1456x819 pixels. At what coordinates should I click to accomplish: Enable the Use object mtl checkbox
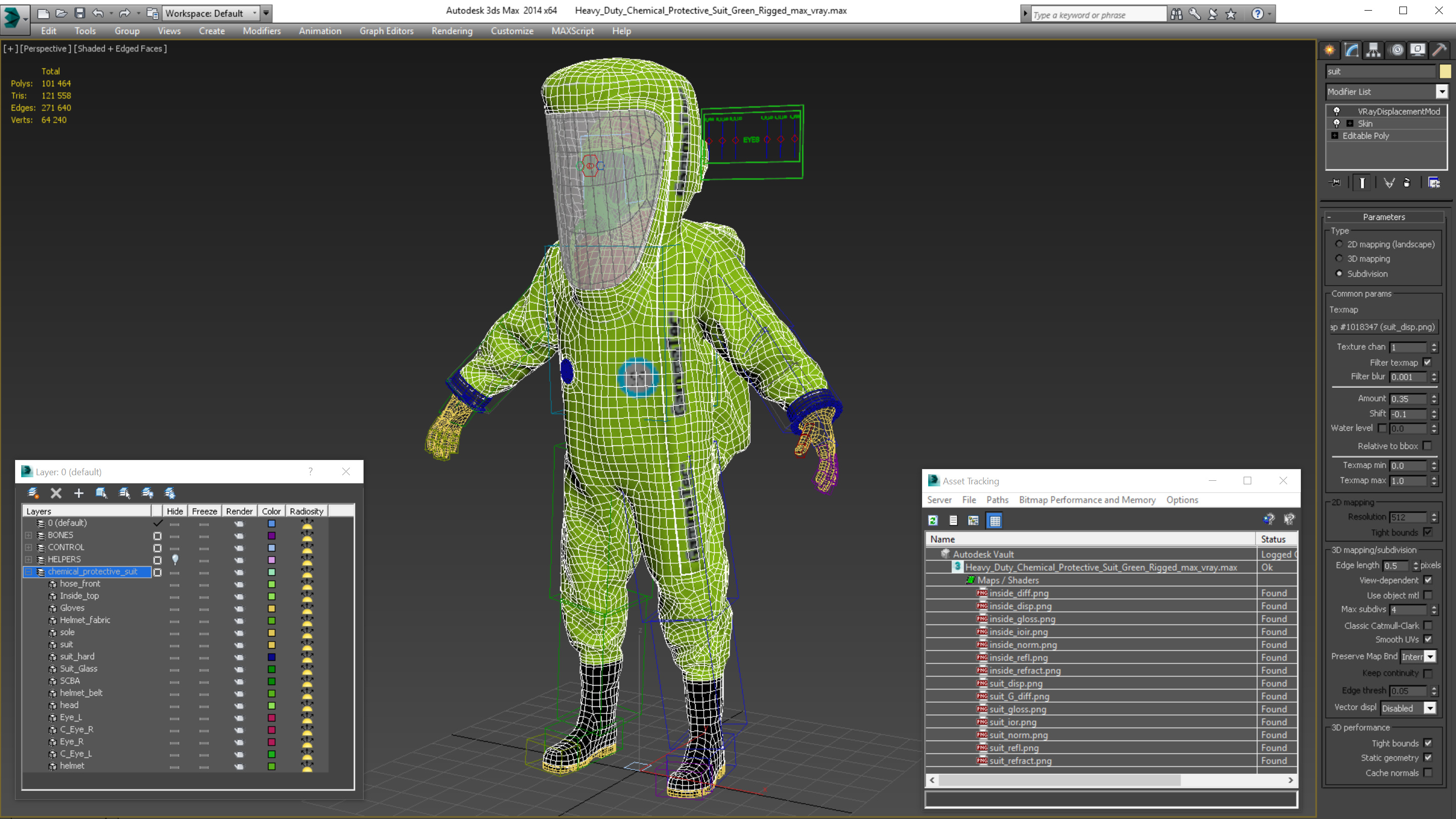coord(1428,595)
